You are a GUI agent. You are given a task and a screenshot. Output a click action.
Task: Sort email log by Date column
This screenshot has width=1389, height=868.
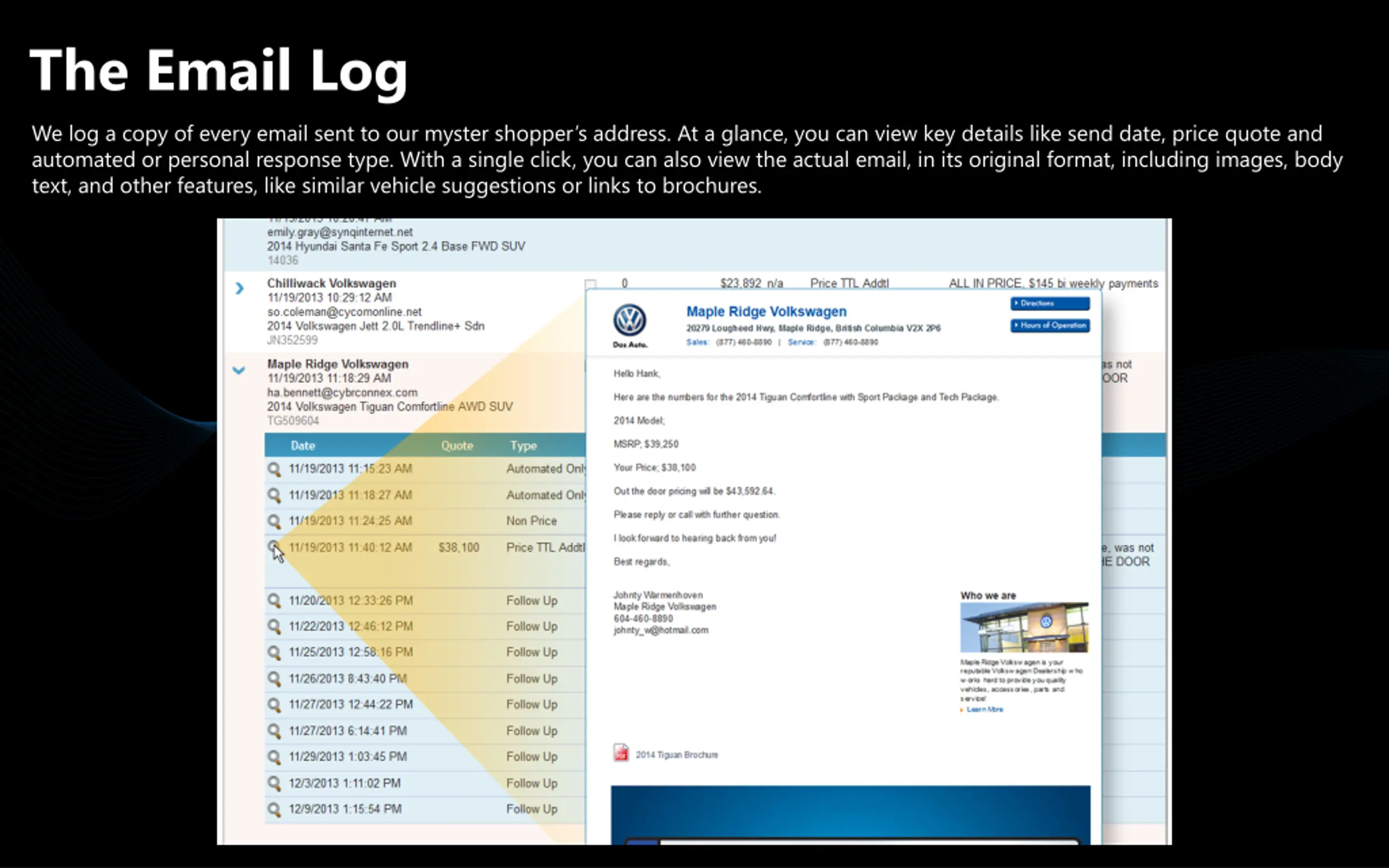[303, 445]
